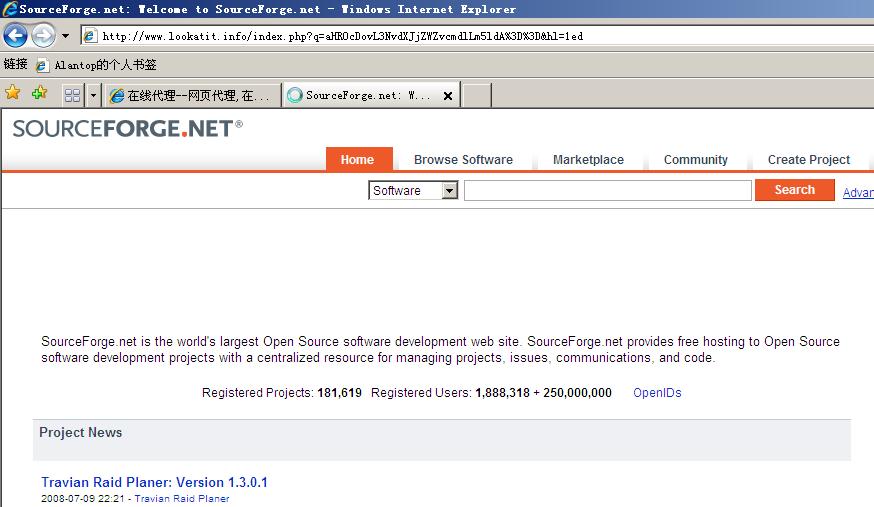Open the Advanced search link
This screenshot has width=874, height=507.
point(858,192)
